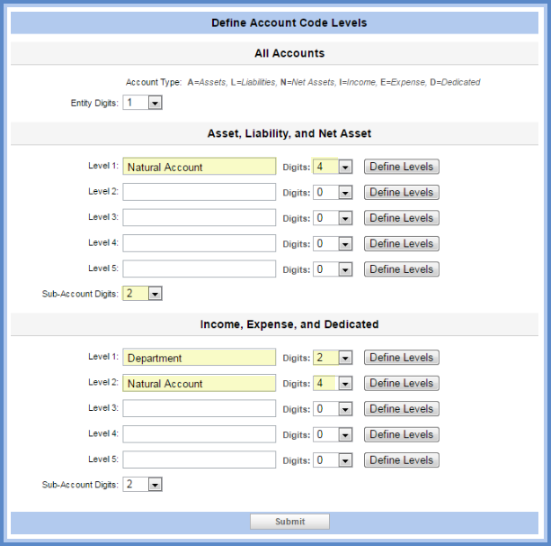Click Define Levels for Department level
551x546 pixels.
[402, 357]
